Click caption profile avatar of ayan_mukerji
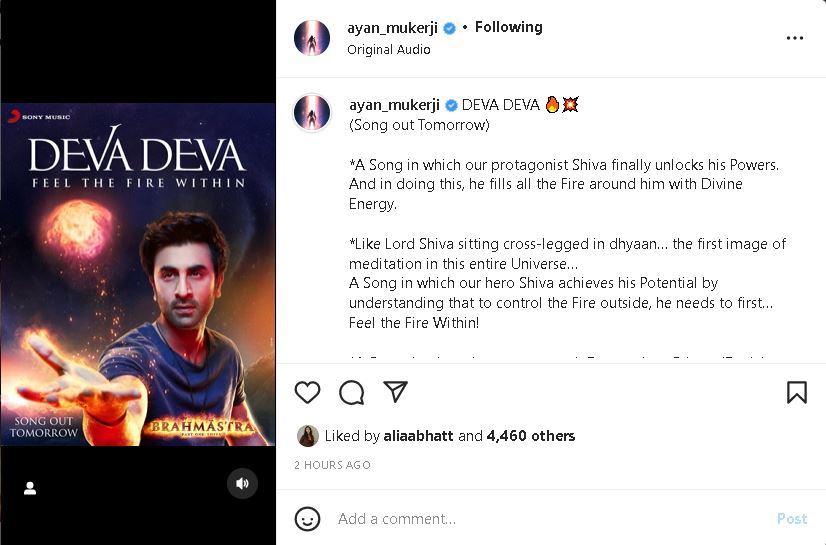The image size is (826, 545). pos(312,112)
